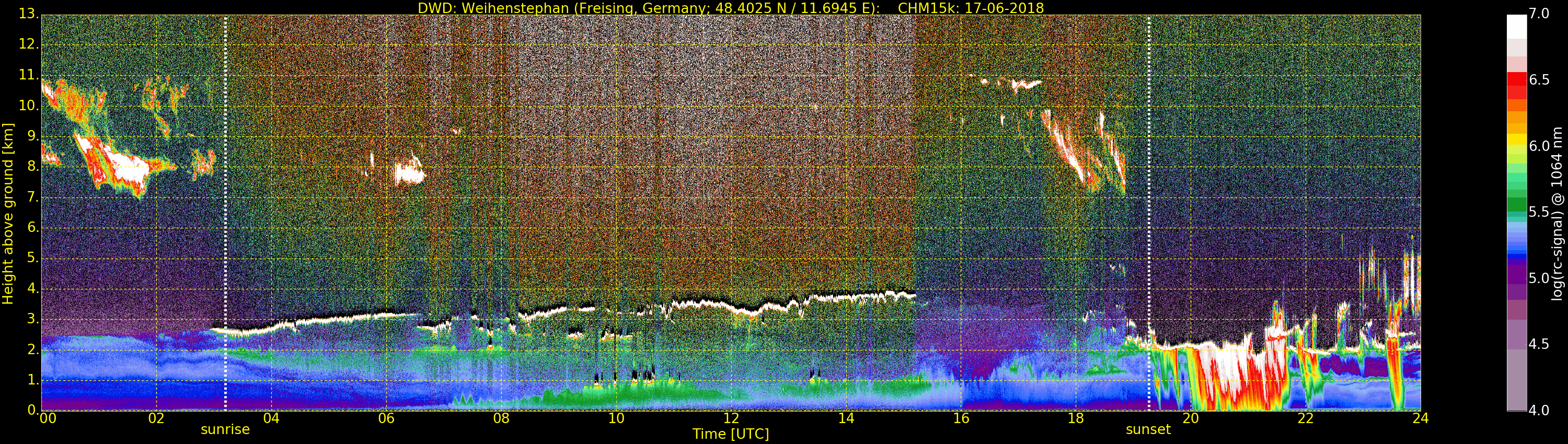Viewport: 1568px width, 444px height.
Task: Click the 5 km tick on the height axis
Action: [x=33, y=258]
